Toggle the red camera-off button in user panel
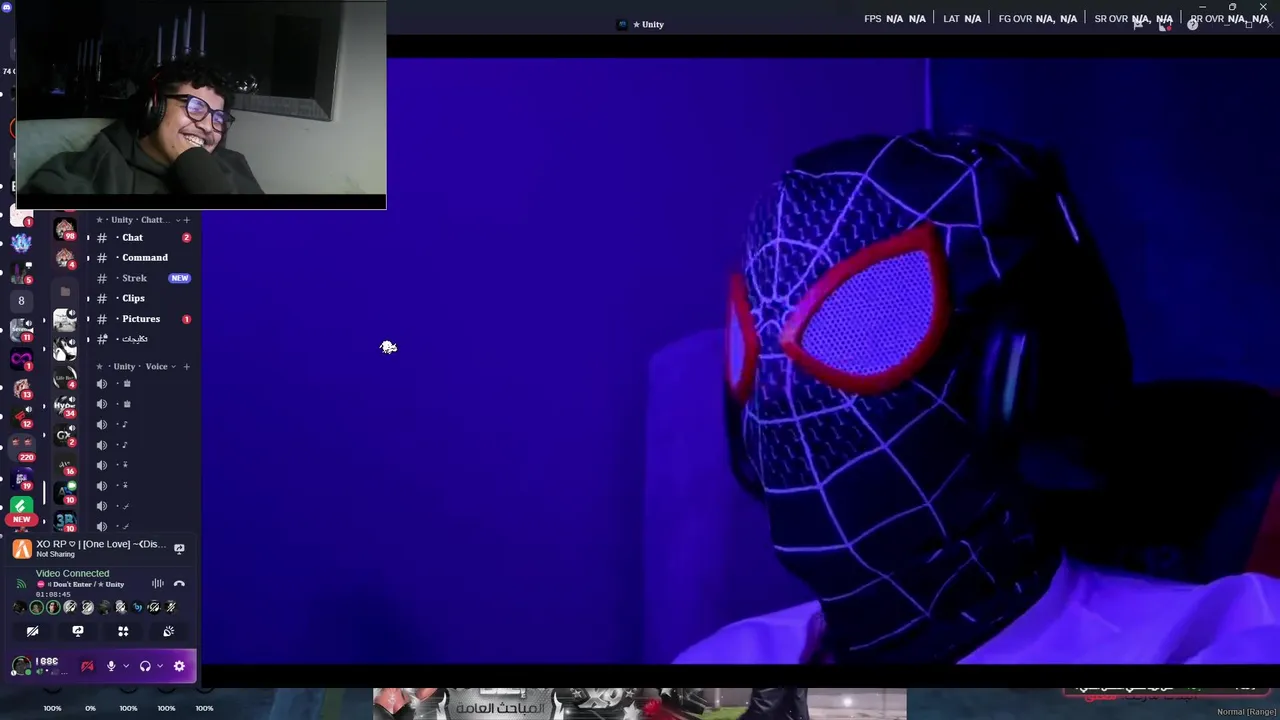This screenshot has height=720, width=1280. (87, 666)
